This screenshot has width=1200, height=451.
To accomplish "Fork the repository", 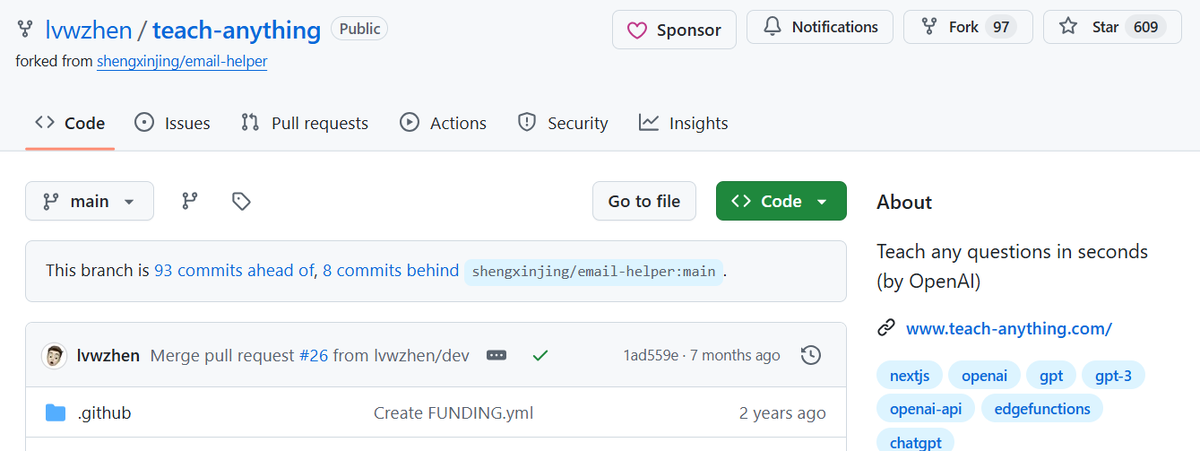I will [x=964, y=28].
